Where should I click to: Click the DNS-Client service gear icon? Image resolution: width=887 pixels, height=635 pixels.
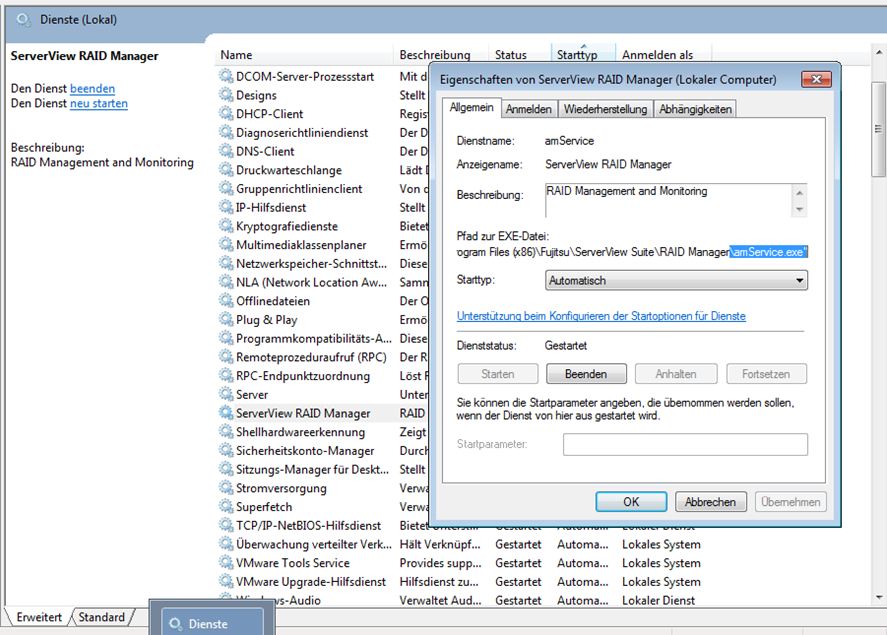226,151
